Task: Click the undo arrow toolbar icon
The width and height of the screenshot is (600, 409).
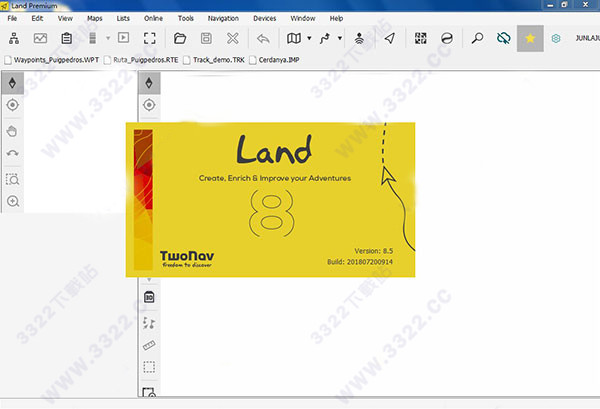Action: click(263, 38)
